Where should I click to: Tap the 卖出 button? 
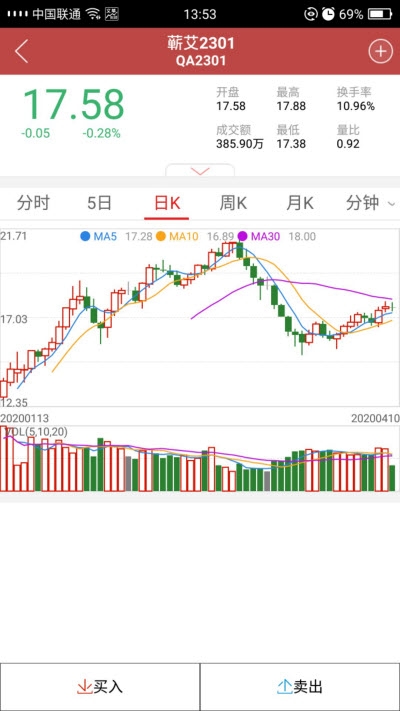(300, 687)
